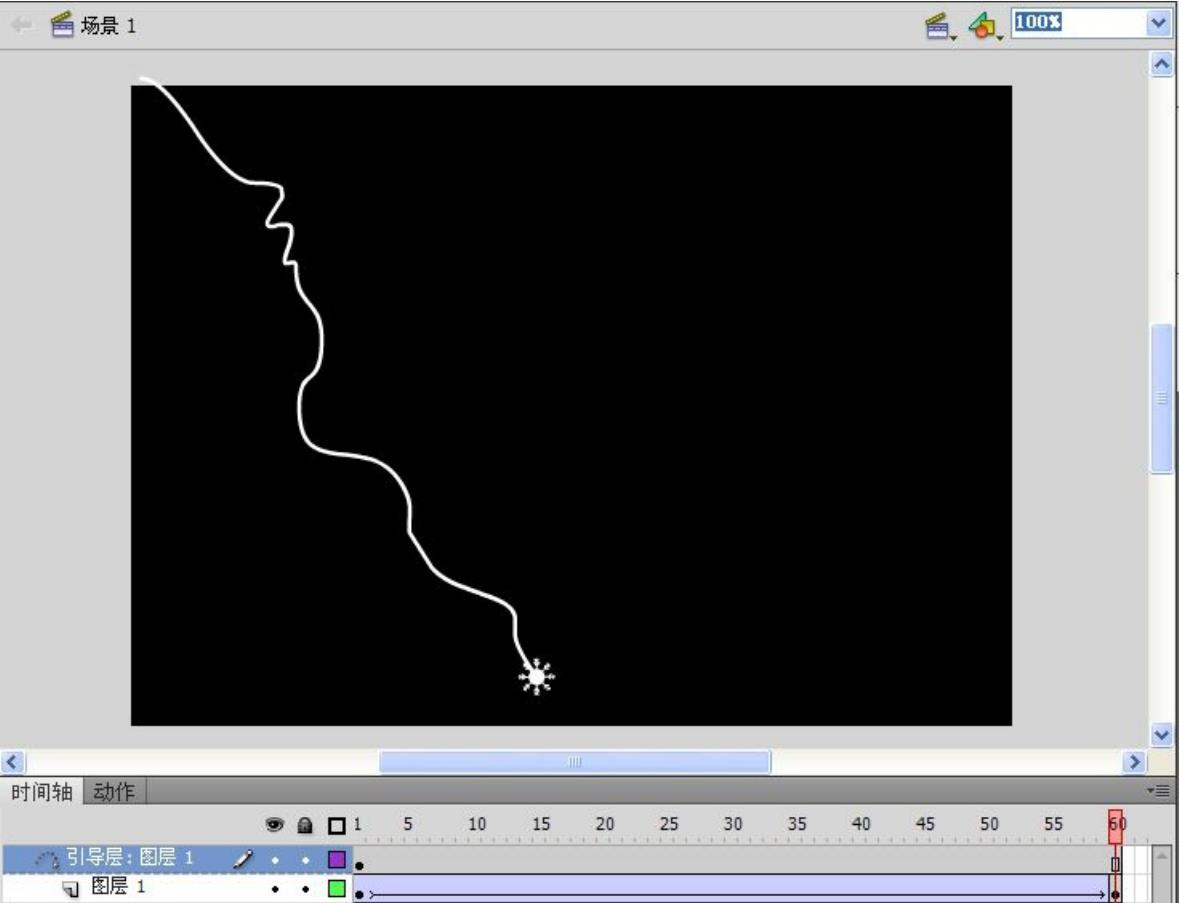Open the Edit Symbols menu icon
Screen dimensions: 1179x903
coord(985,26)
